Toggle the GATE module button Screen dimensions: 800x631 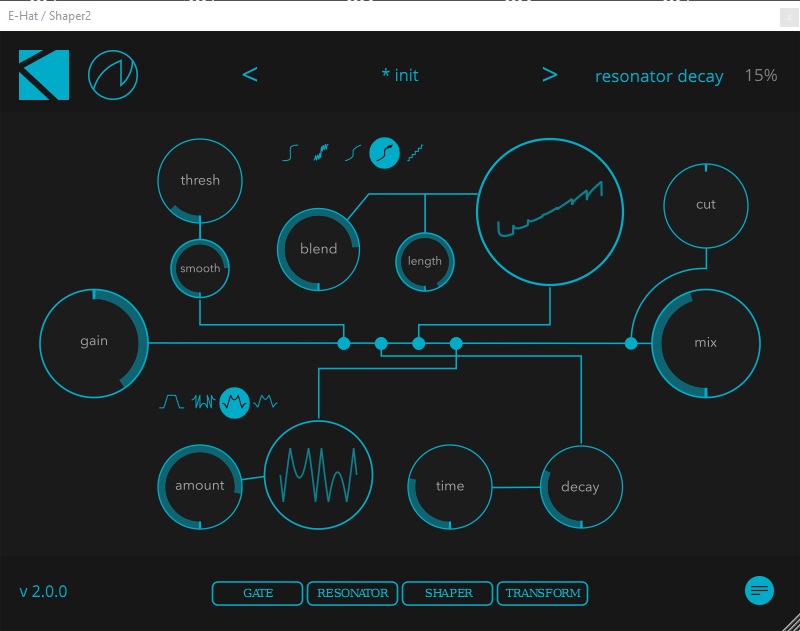(257, 593)
